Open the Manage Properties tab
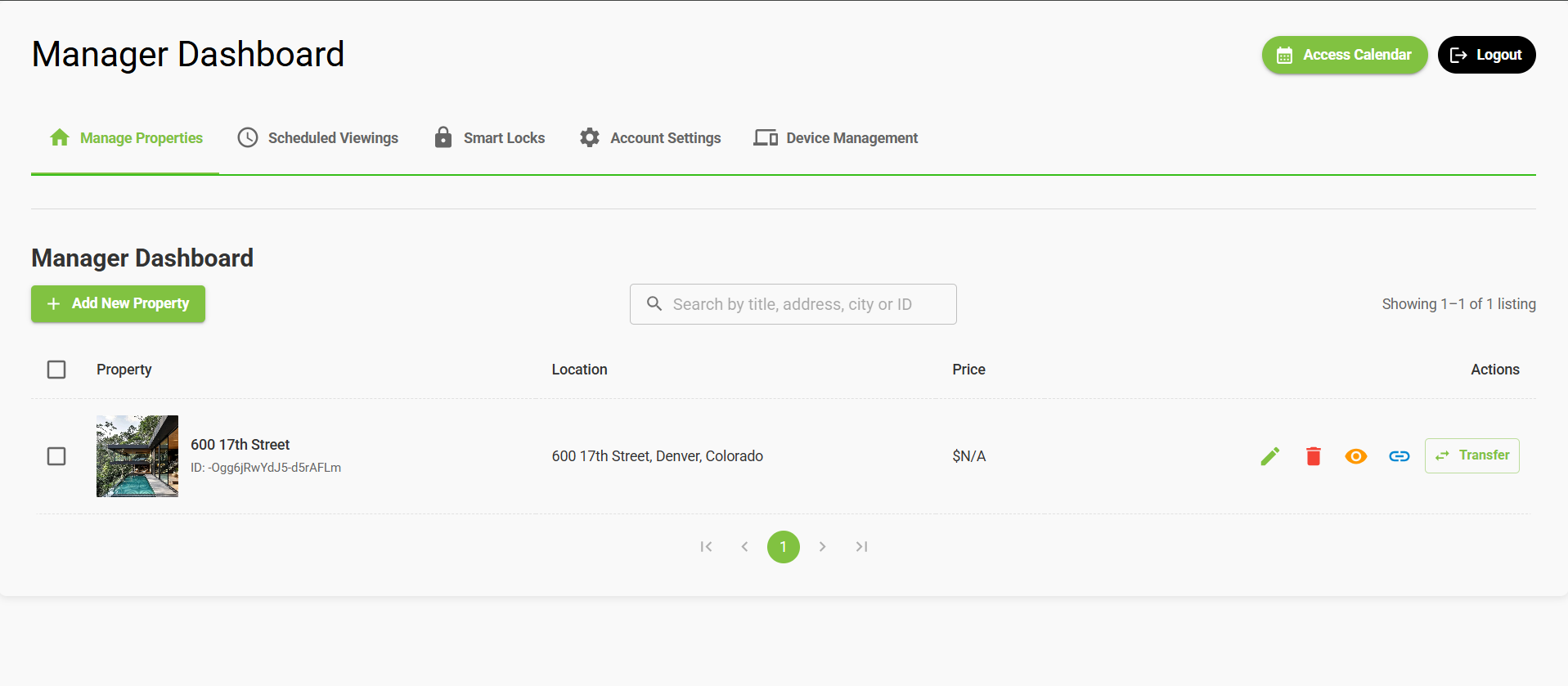The height and width of the screenshot is (686, 1568). (x=125, y=138)
